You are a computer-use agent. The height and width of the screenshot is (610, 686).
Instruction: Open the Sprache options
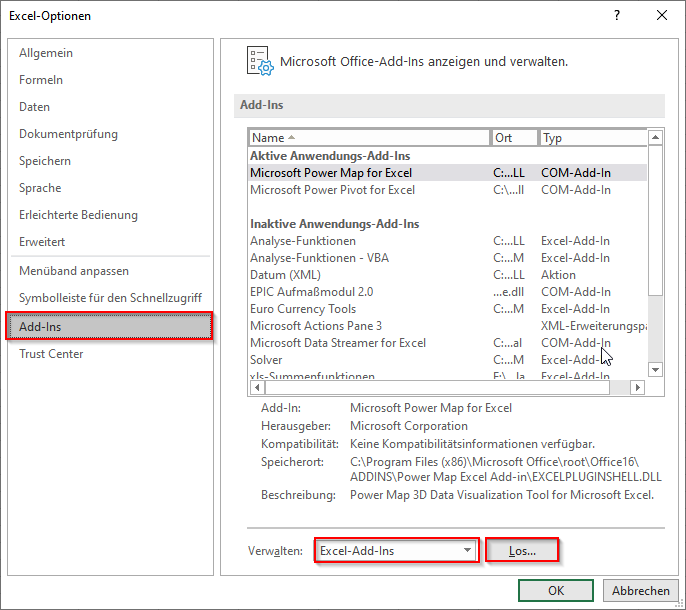tap(110, 188)
